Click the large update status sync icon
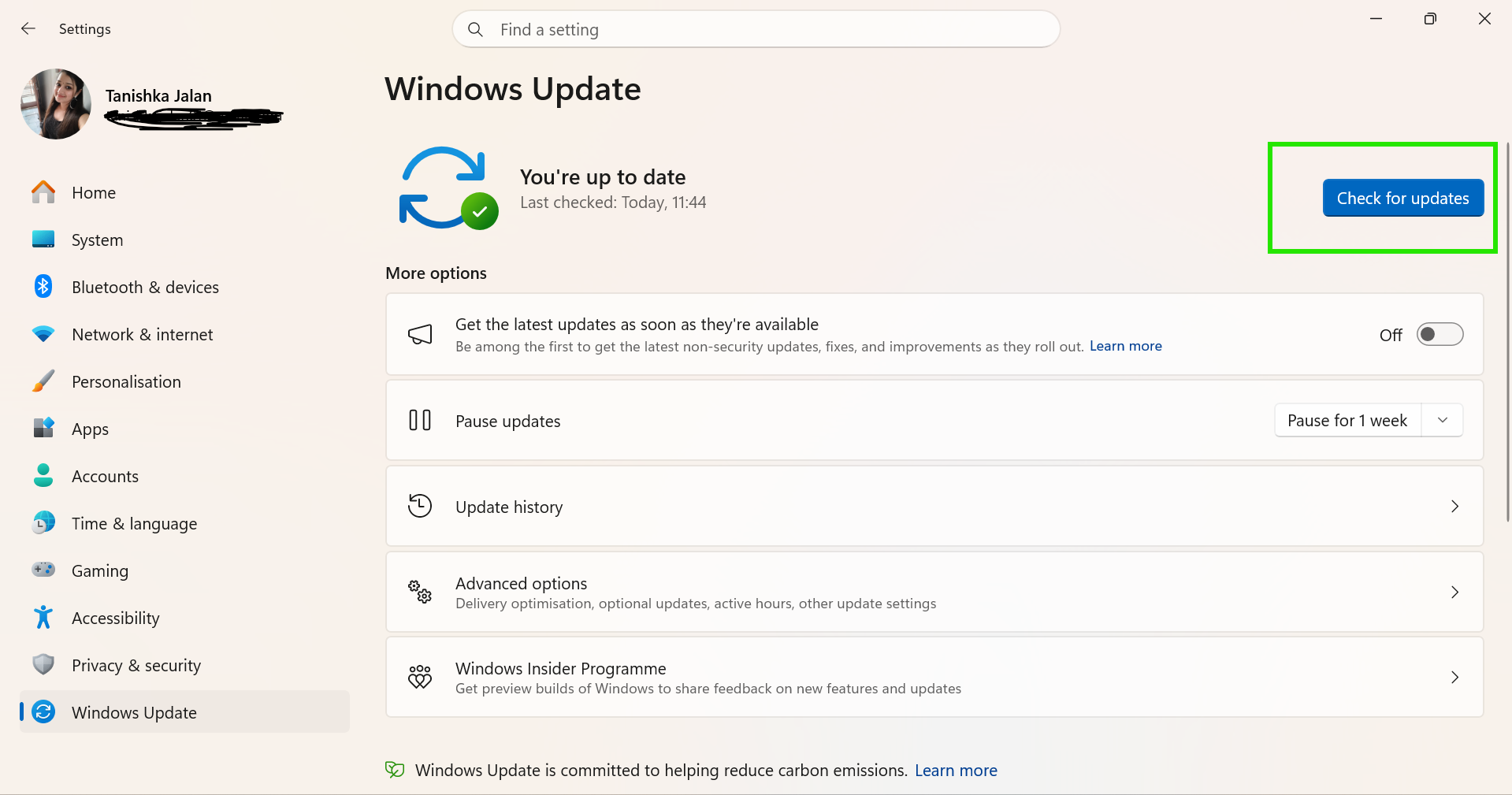The height and width of the screenshot is (795, 1512). [448, 188]
